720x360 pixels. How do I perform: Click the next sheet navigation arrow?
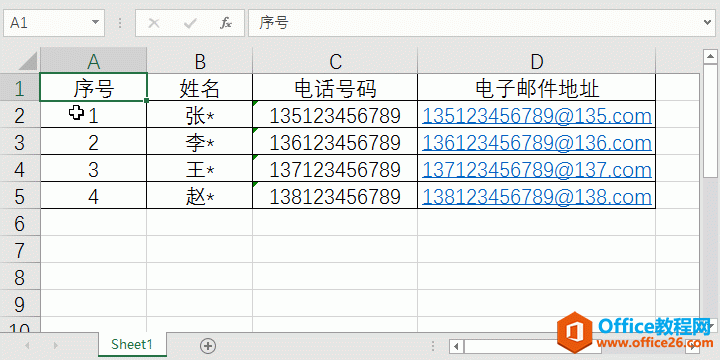tap(56, 345)
